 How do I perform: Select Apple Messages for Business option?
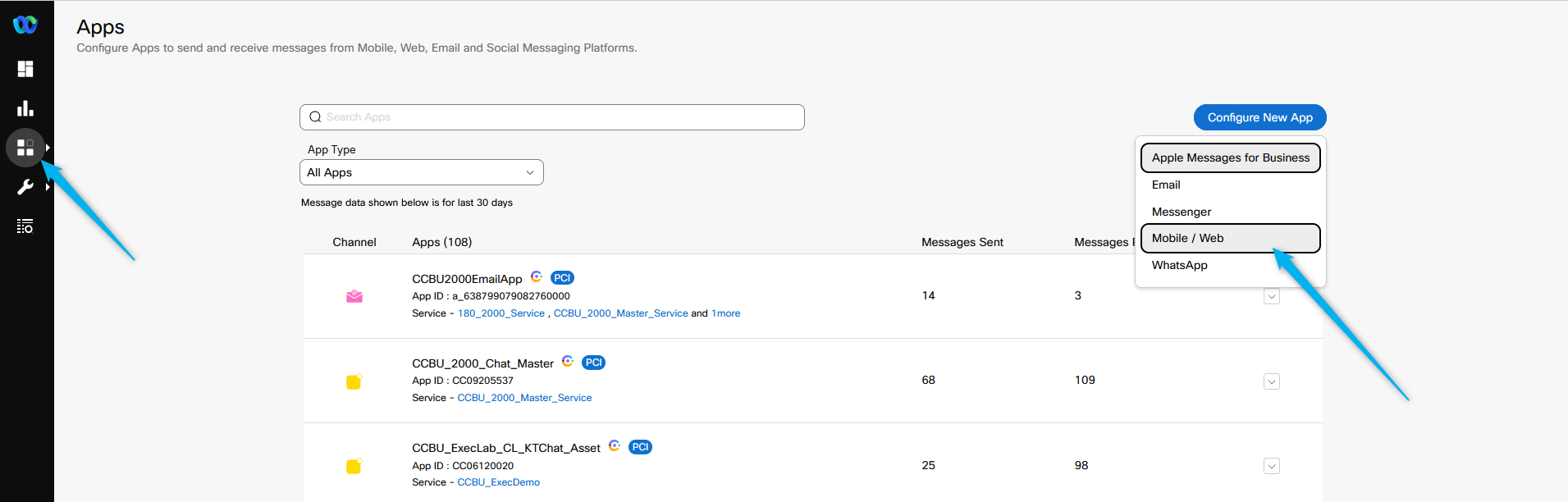pyautogui.click(x=1230, y=157)
